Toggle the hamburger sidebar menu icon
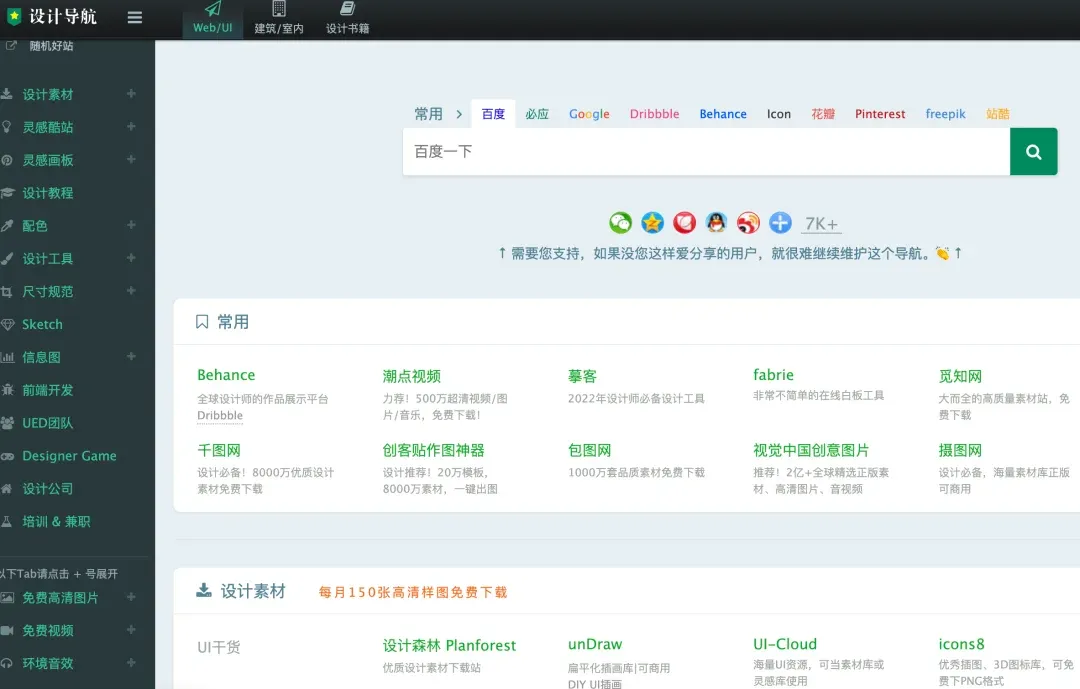The height and width of the screenshot is (689, 1080). coord(135,17)
